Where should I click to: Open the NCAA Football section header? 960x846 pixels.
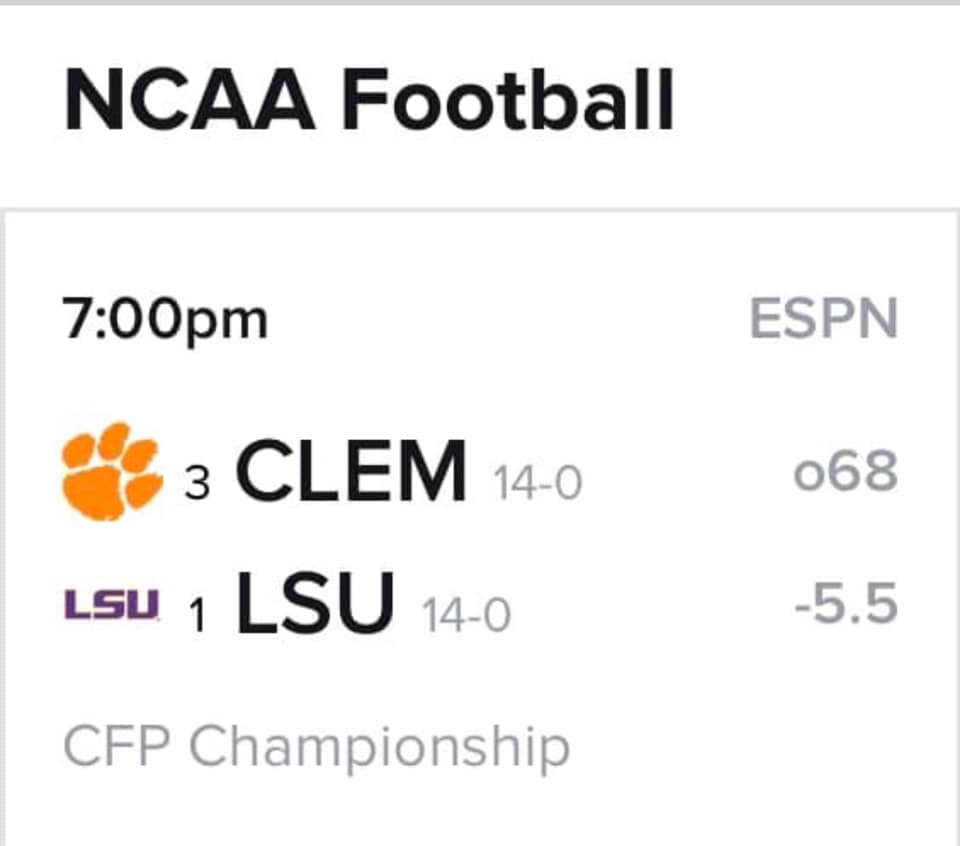(x=369, y=100)
